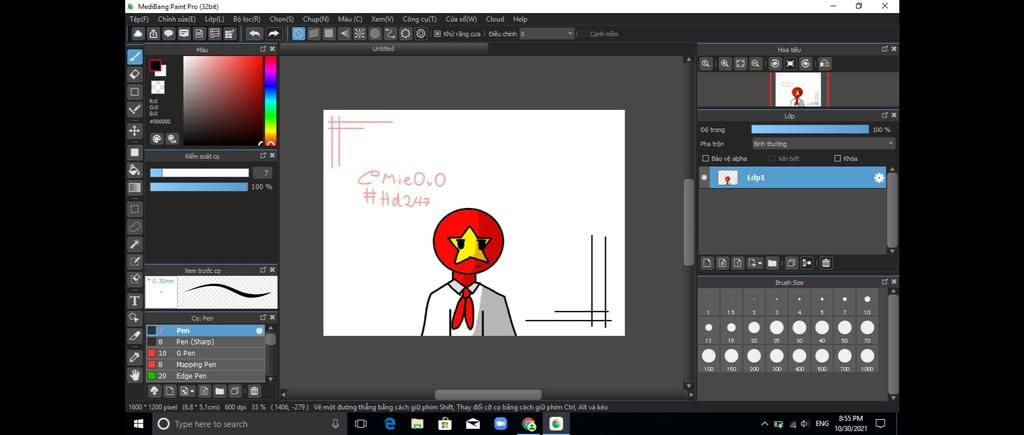Select the rectangular Selection tool
Screen dimensions: 1024x435
pos(135,209)
